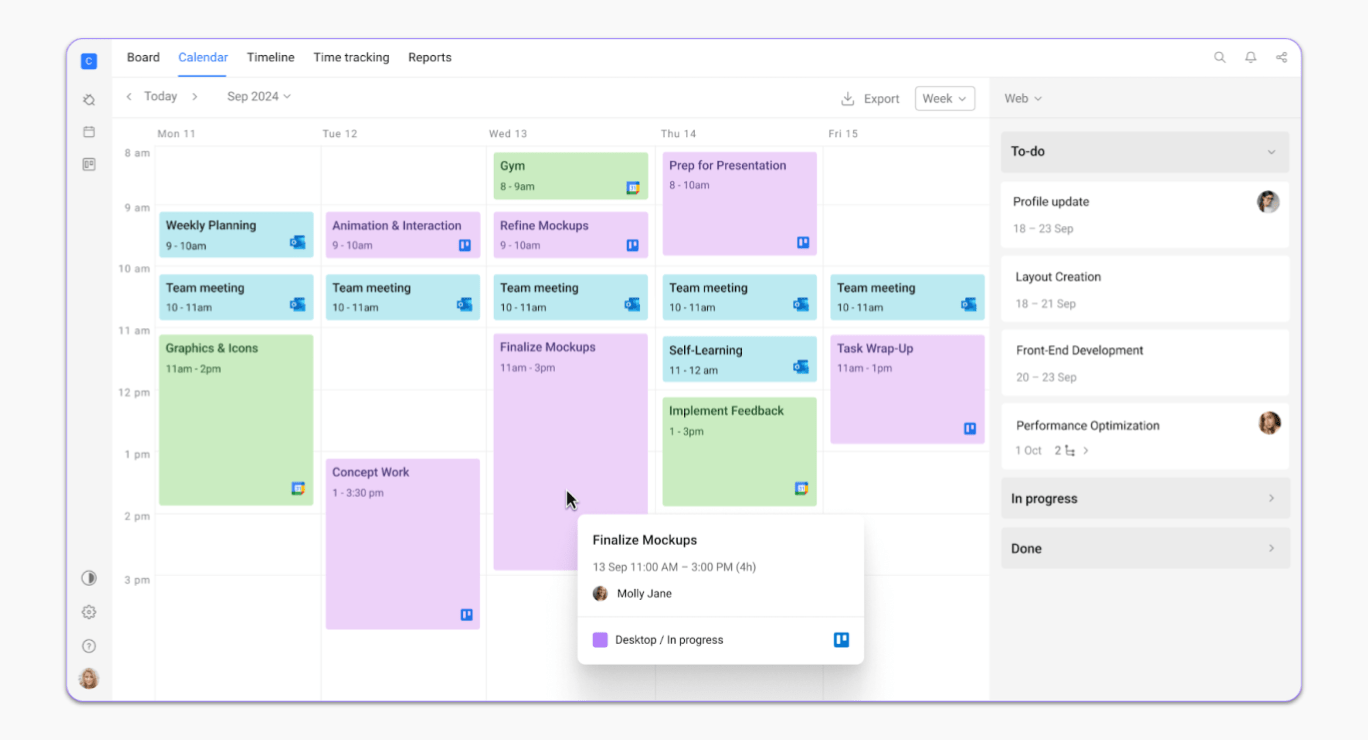Open the Time tracking tab
The image size is (1368, 740).
351,57
